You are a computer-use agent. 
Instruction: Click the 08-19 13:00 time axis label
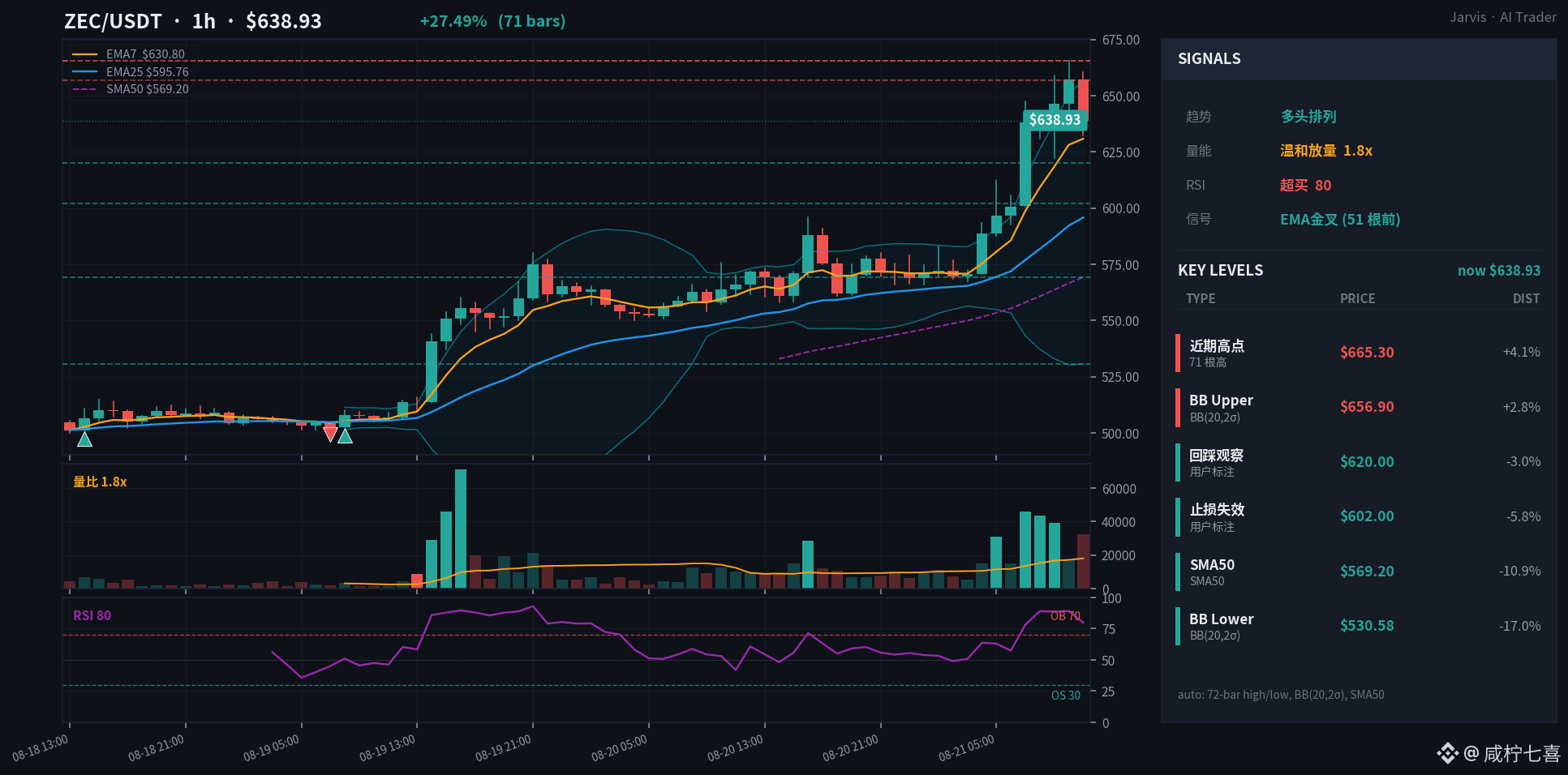pos(388,747)
